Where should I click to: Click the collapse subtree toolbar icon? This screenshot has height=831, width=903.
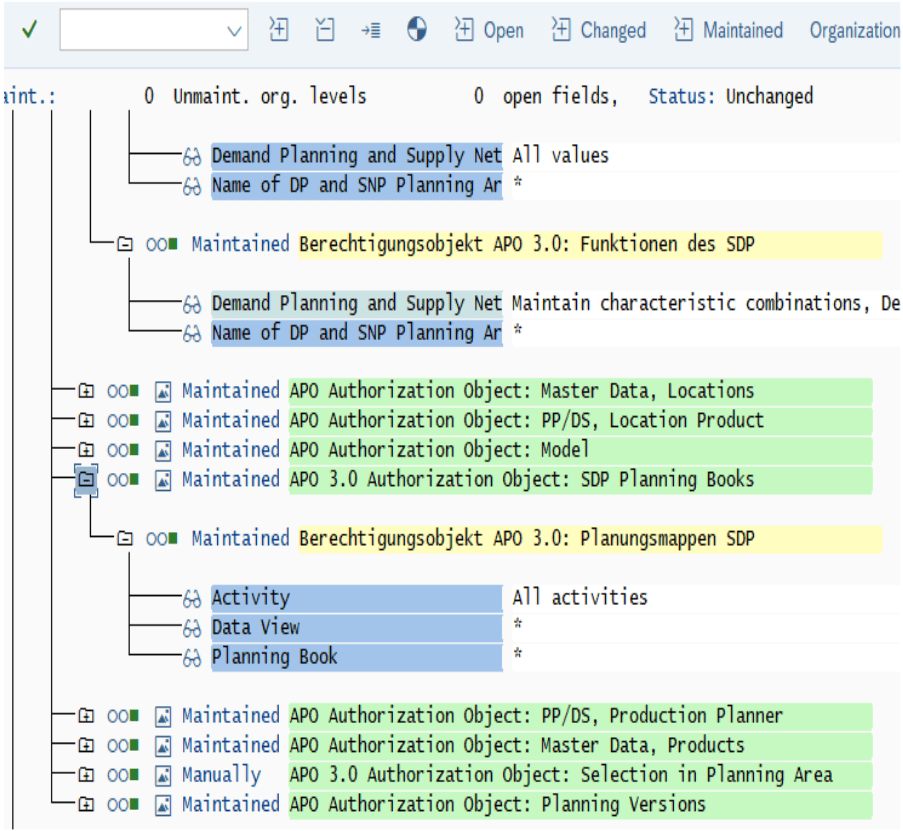(x=325, y=29)
